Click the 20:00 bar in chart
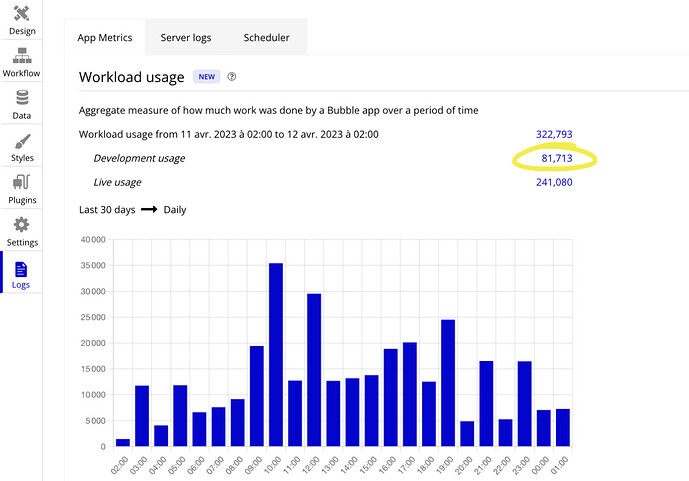Screen dimensions: 689x481 [x=467, y=434]
